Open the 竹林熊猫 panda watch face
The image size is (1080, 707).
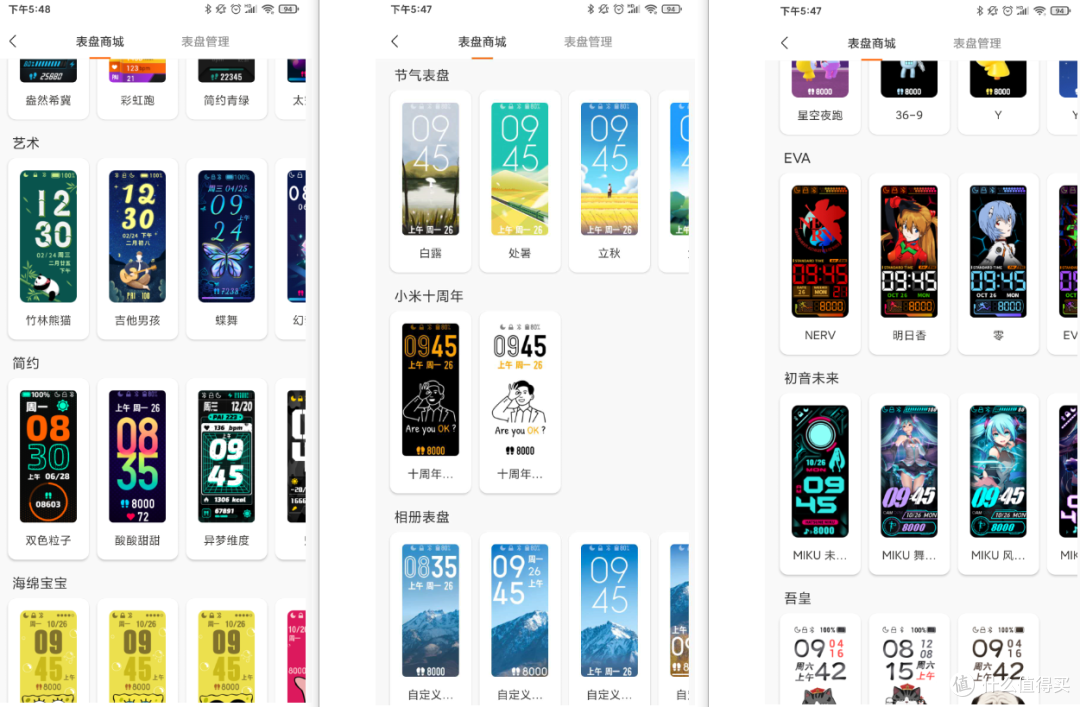click(x=48, y=248)
